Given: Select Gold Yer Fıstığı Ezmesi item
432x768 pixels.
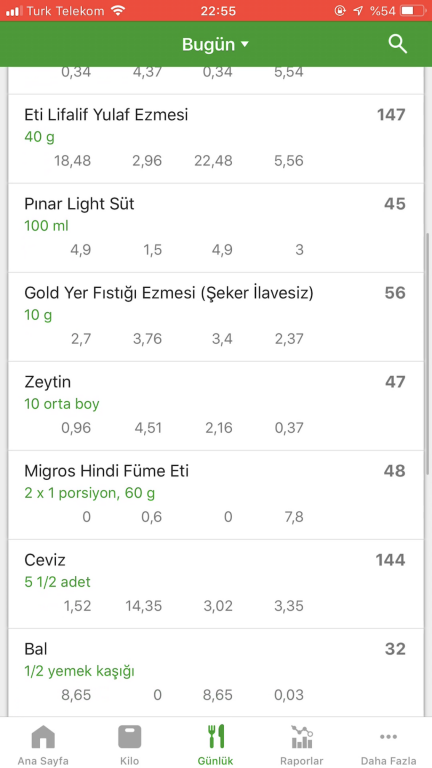Looking at the screenshot, I should coord(216,317).
